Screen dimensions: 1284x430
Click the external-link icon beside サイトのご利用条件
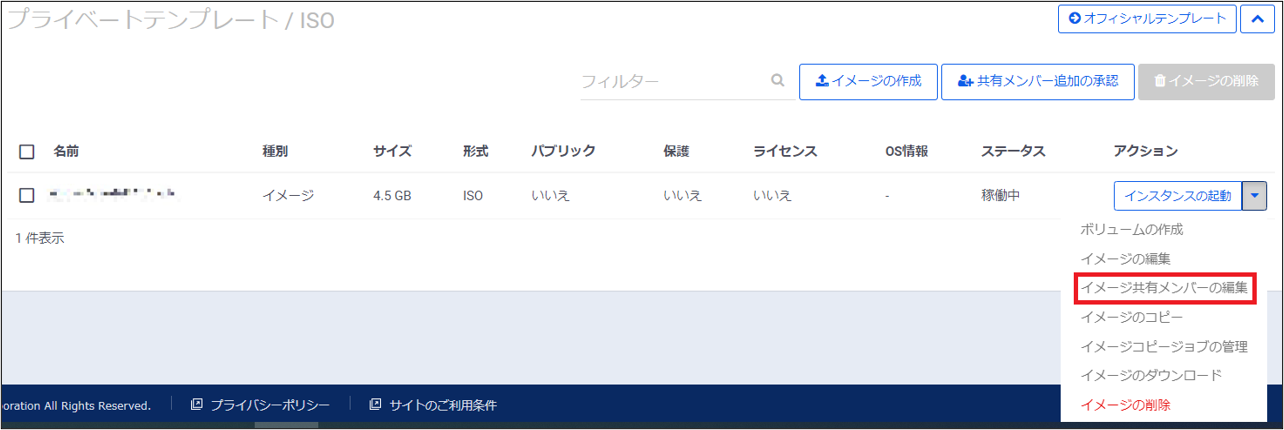click(376, 404)
